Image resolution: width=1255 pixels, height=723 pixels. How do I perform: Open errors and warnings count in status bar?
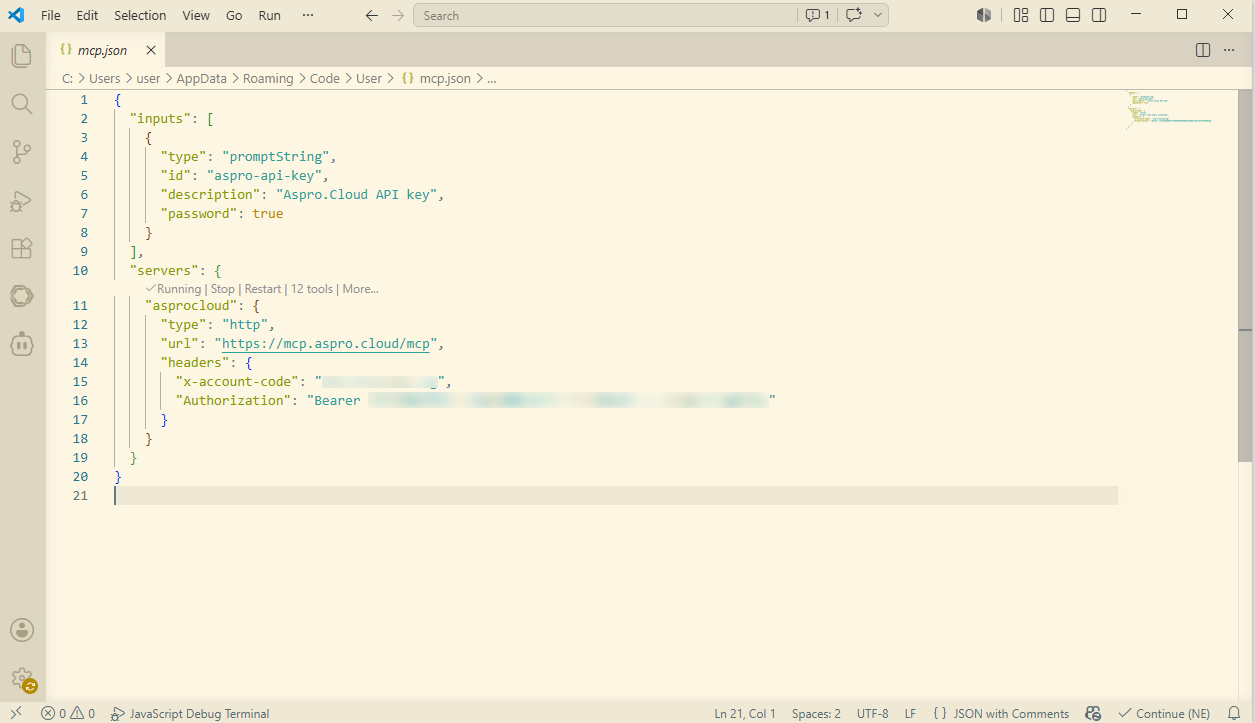coord(68,713)
